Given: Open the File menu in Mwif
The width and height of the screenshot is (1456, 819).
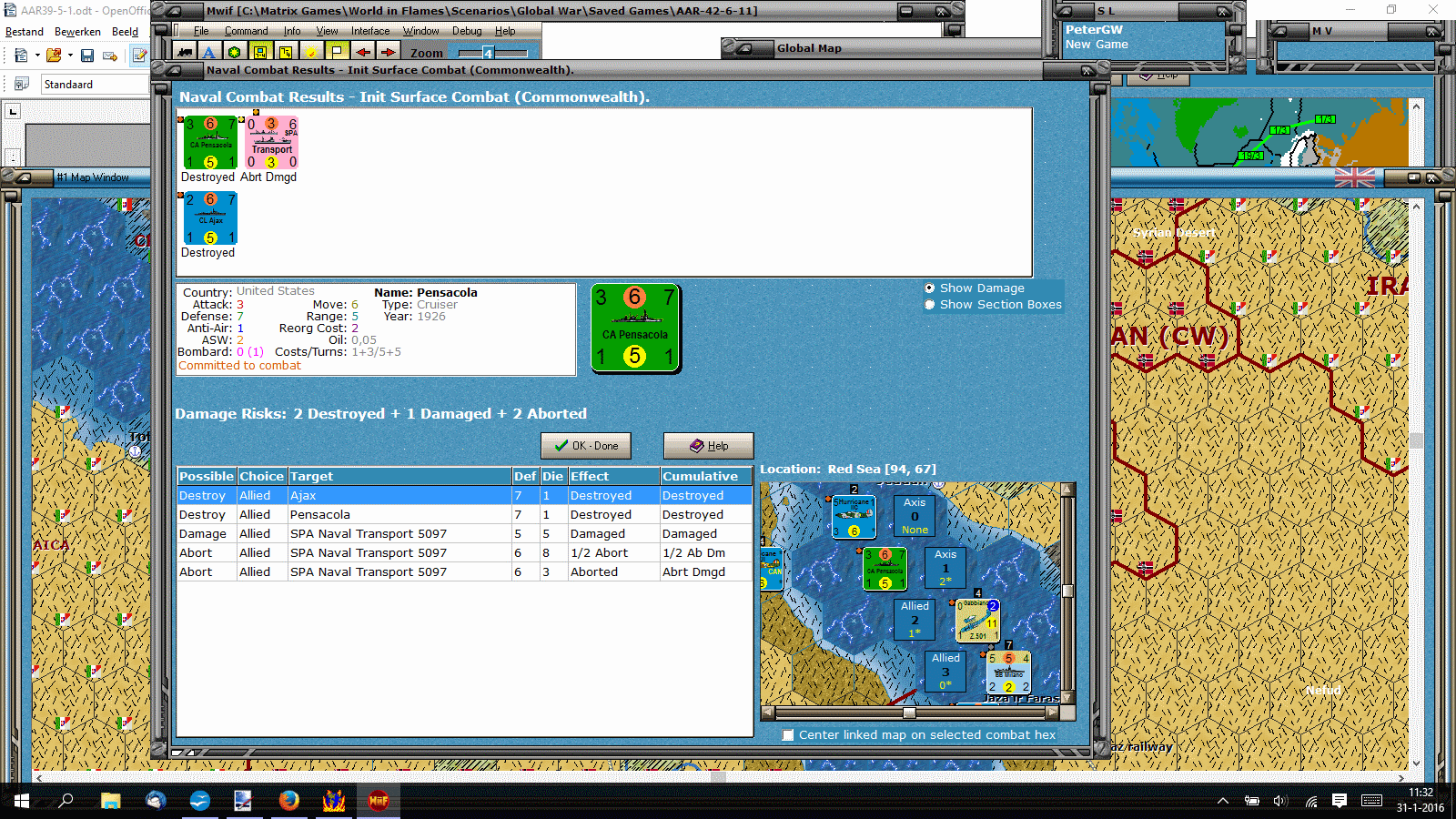Looking at the screenshot, I should pyautogui.click(x=201, y=31).
